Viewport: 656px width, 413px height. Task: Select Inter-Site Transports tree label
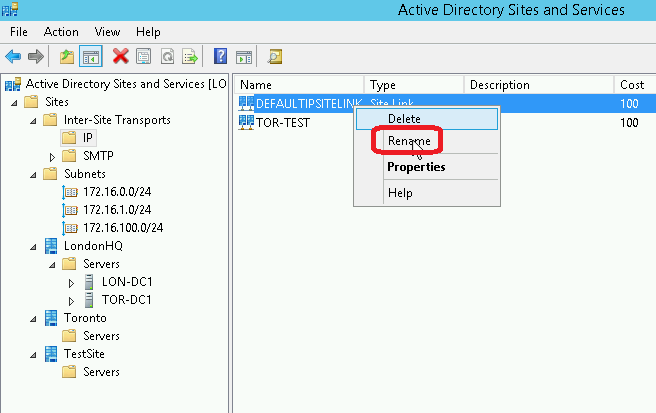pyautogui.click(x=117, y=120)
